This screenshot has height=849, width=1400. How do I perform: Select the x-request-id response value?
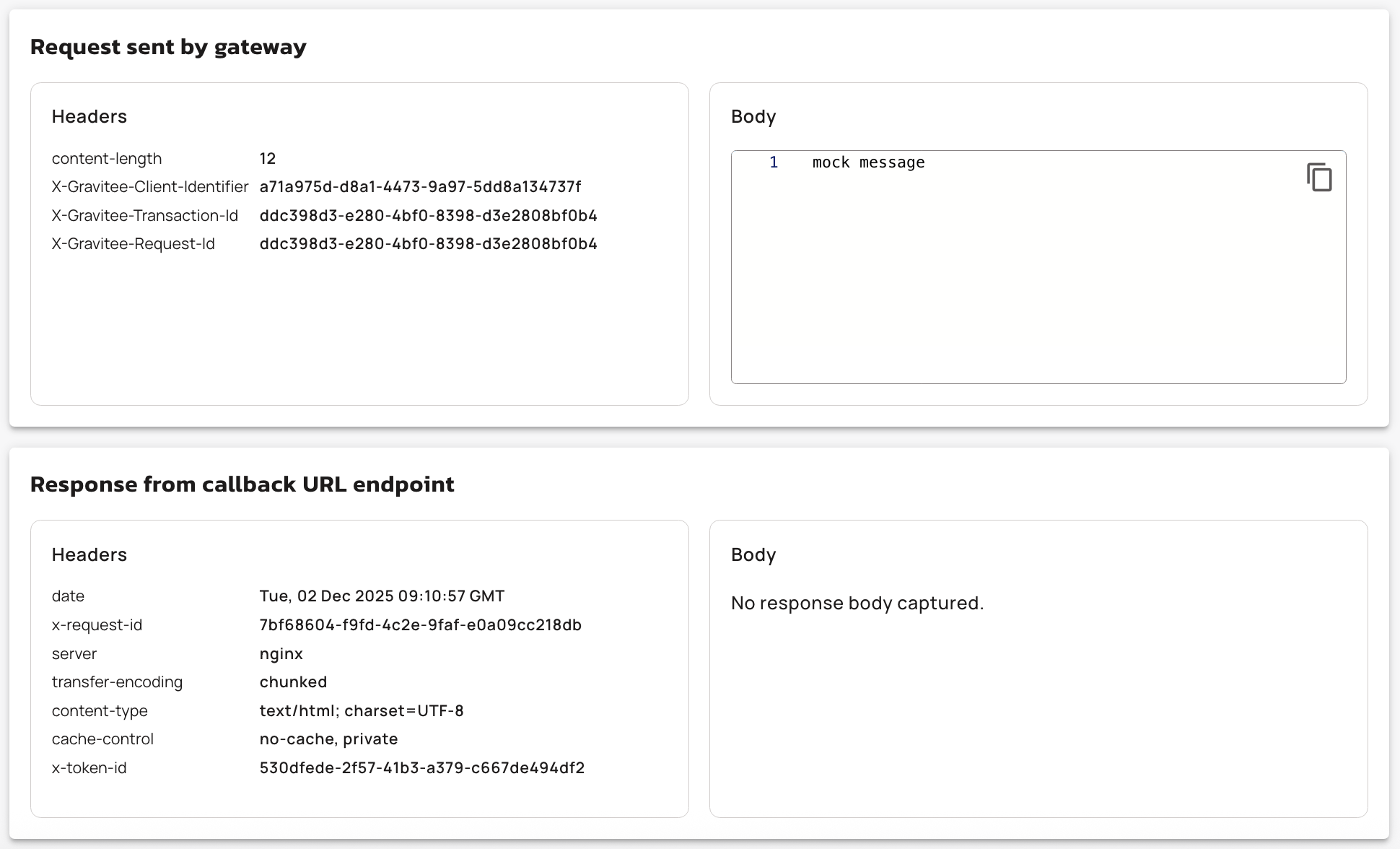(420, 625)
